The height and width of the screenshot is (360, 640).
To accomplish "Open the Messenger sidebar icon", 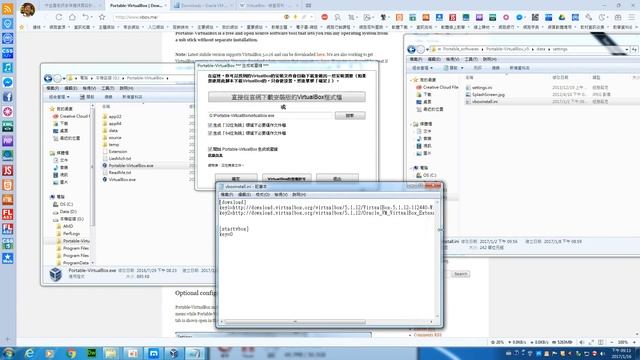I will [7, 82].
